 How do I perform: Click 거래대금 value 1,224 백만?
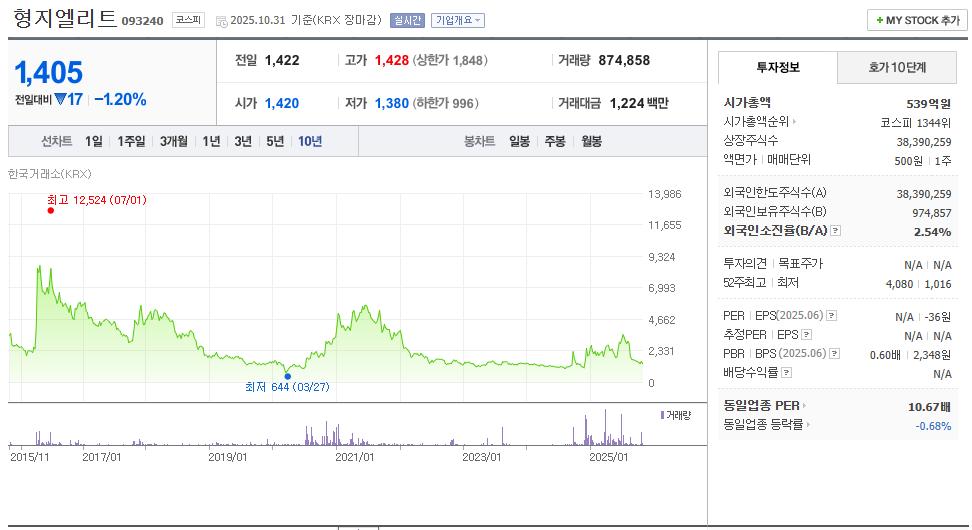click(639, 103)
